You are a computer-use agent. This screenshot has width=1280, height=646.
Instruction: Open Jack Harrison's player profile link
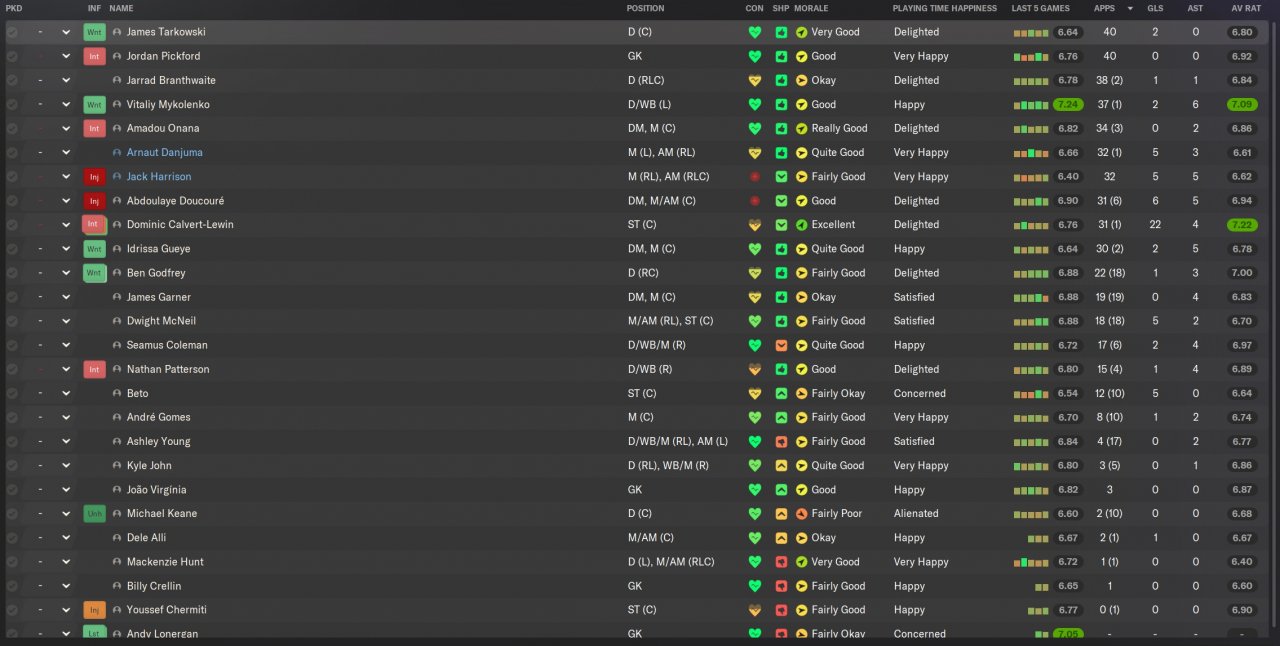pyautogui.click(x=159, y=177)
